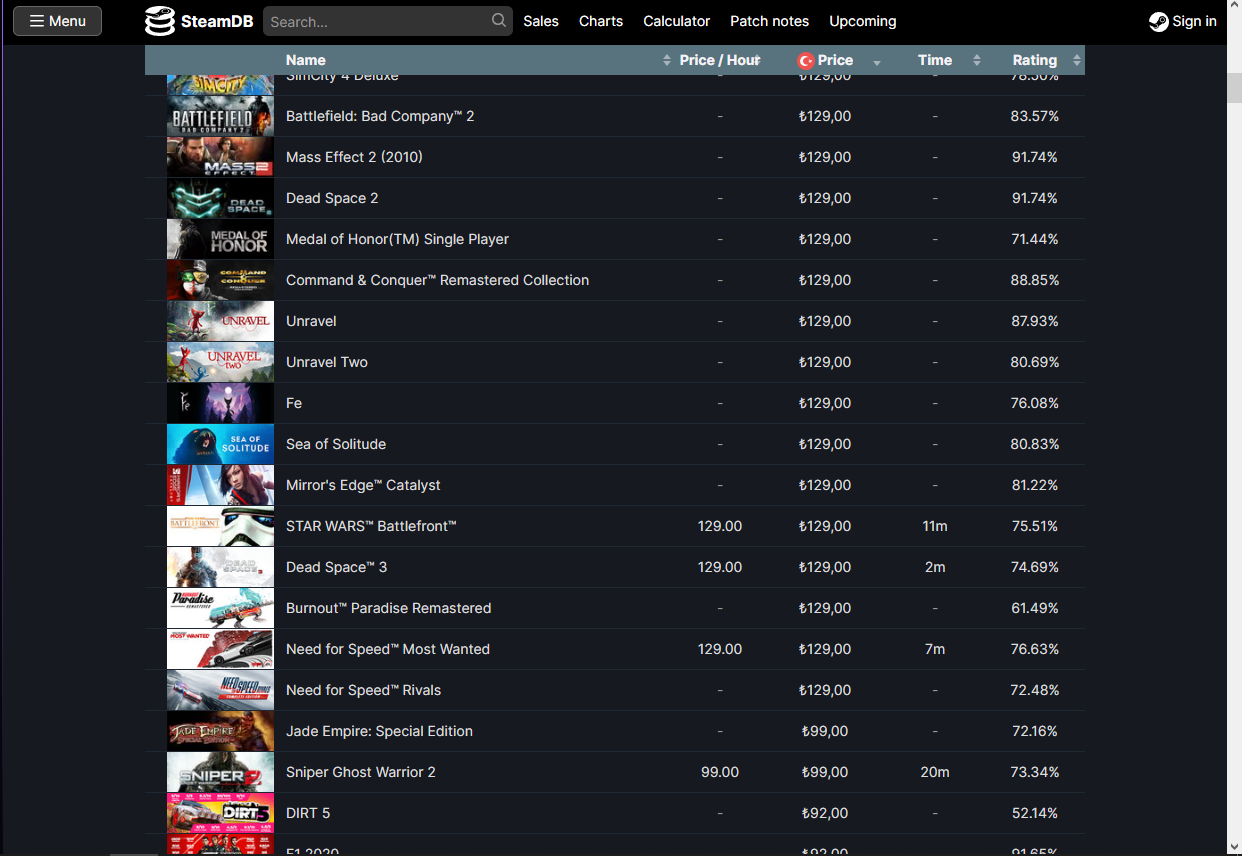Open Mirror's Edge™ Catalyst link
The height and width of the screenshot is (856, 1242).
coord(363,485)
